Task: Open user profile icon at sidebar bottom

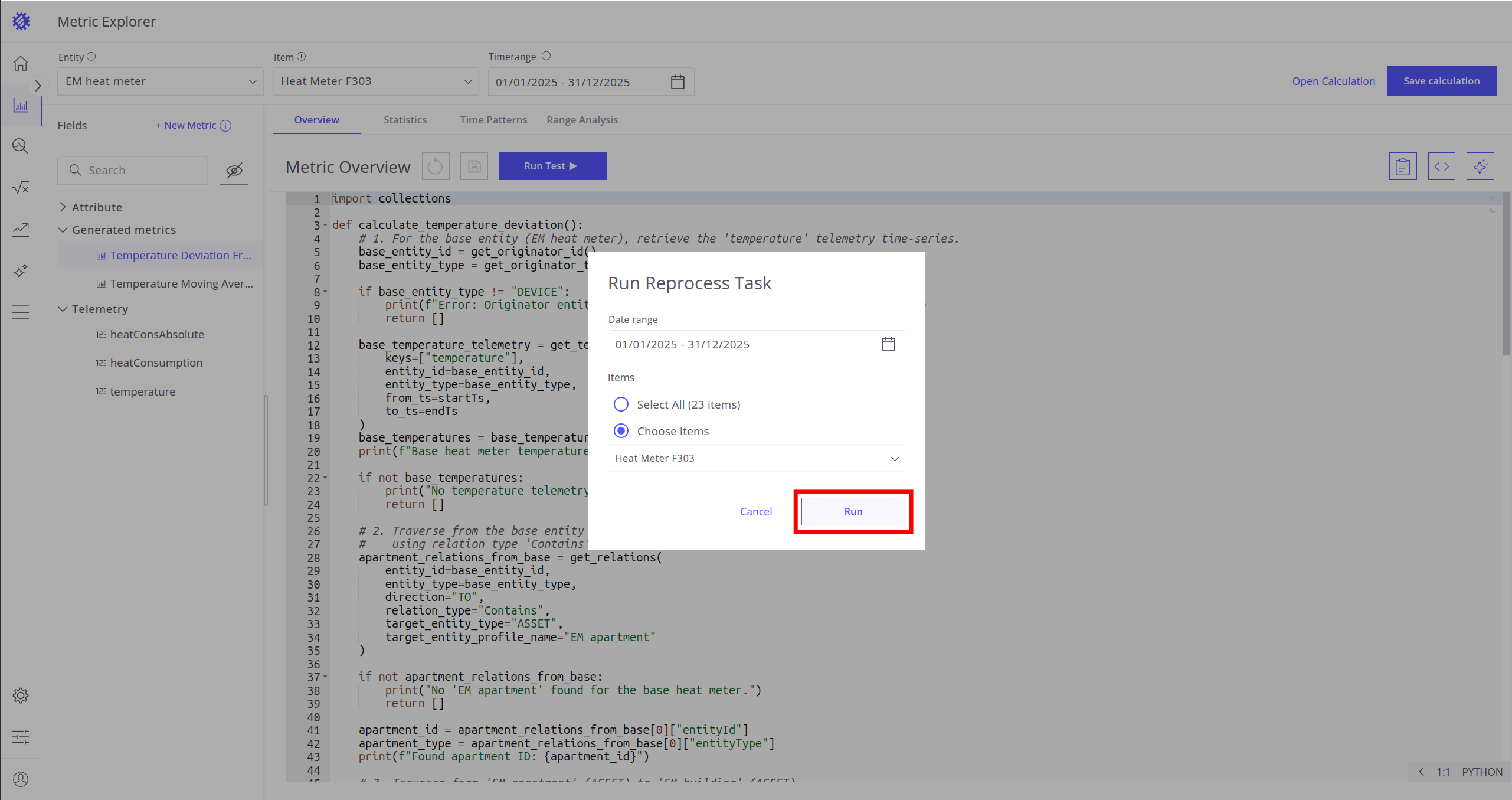Action: pyautogui.click(x=21, y=779)
